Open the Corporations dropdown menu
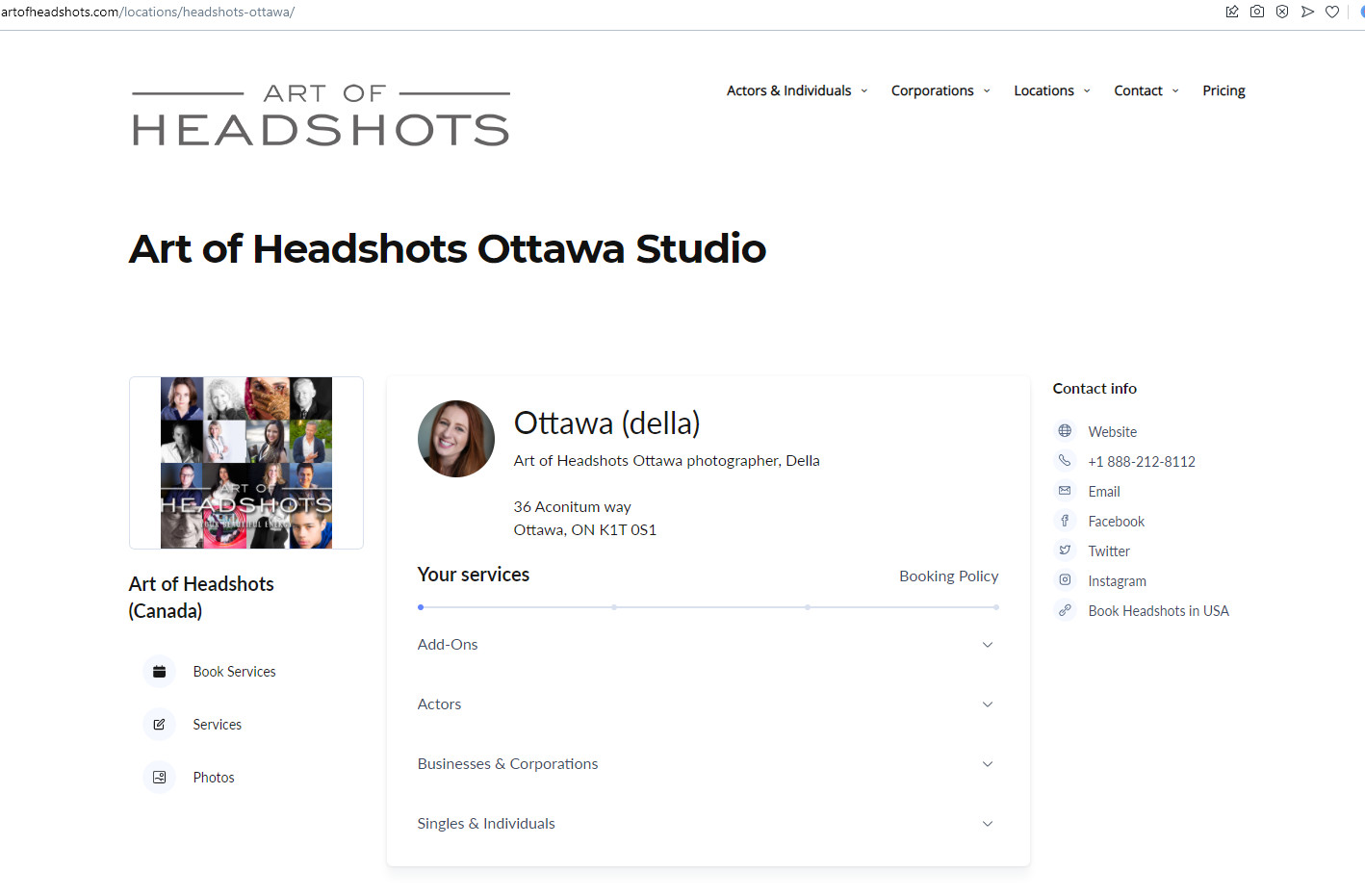The height and width of the screenshot is (896, 1365). point(940,90)
